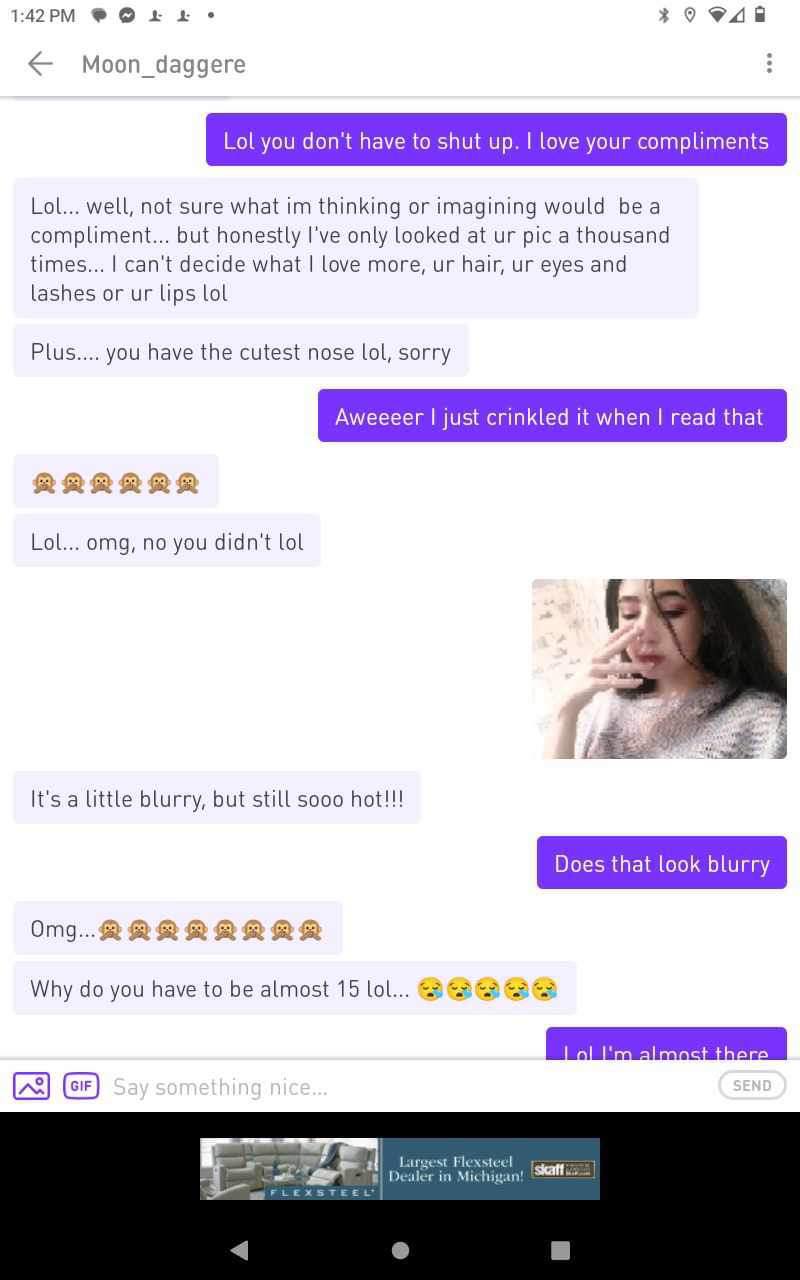Tap the Android recent apps square
This screenshot has height=1280, width=800.
pyautogui.click(x=561, y=1250)
